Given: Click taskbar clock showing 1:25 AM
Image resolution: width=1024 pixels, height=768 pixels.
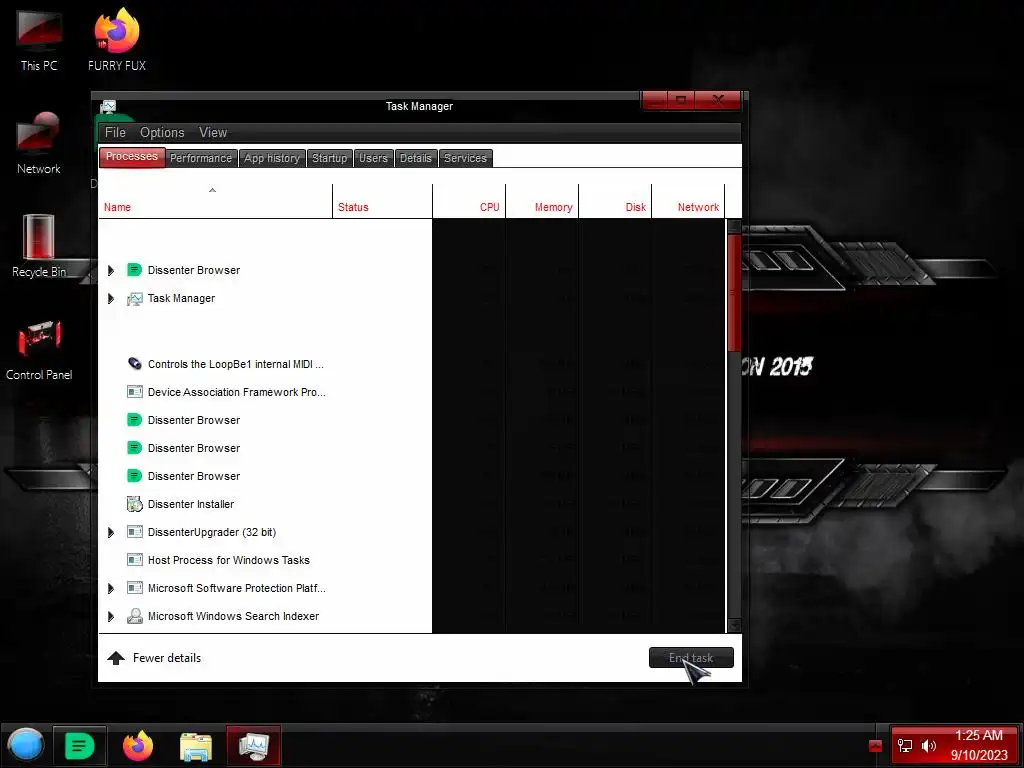Looking at the screenshot, I should 978,745.
